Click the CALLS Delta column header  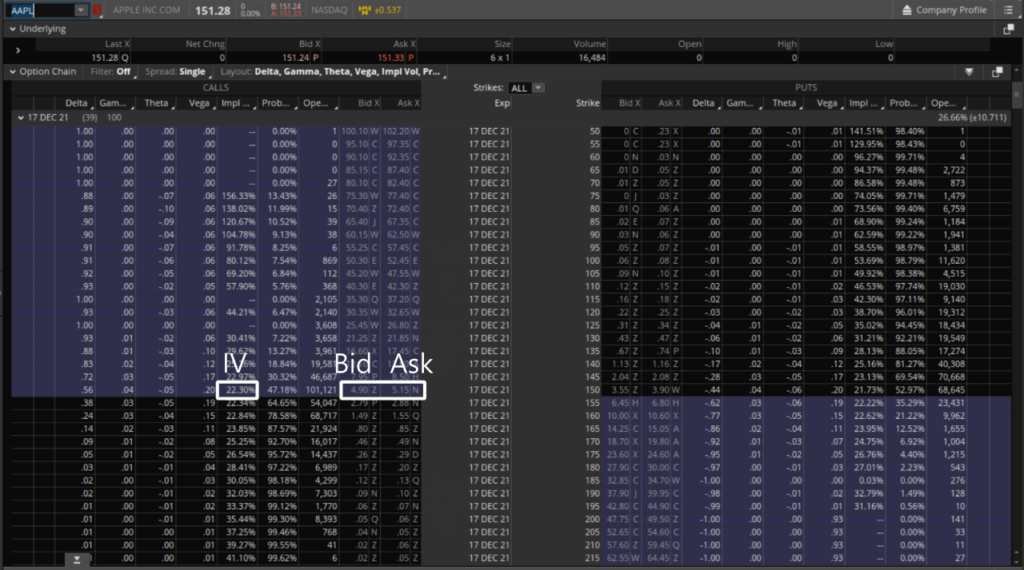[x=78, y=103]
